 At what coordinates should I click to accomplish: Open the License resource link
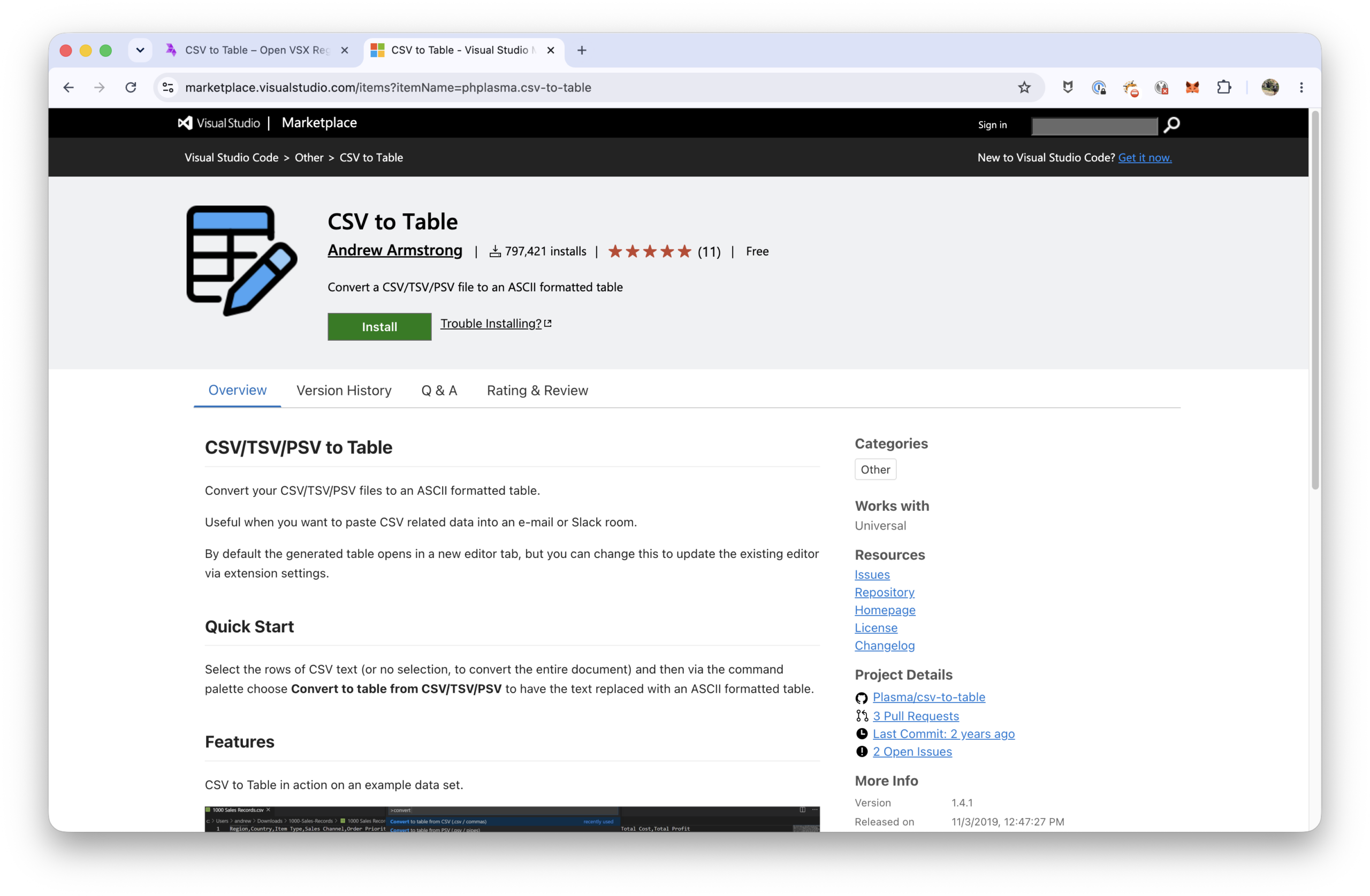[876, 628]
